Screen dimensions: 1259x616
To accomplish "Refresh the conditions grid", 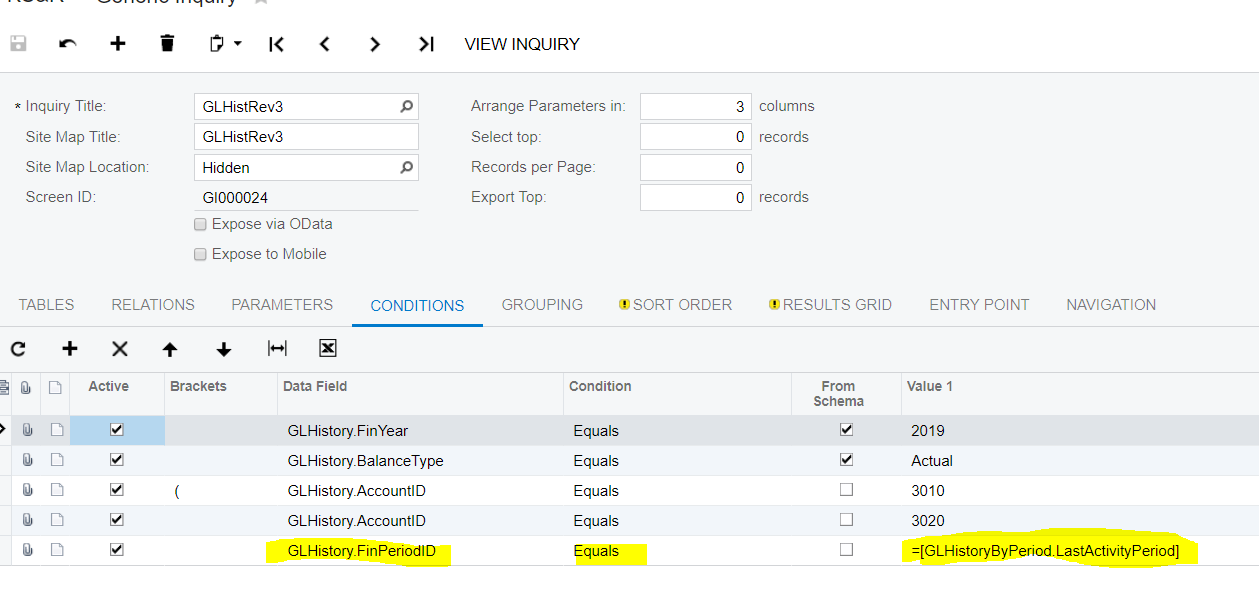I will tap(18, 349).
